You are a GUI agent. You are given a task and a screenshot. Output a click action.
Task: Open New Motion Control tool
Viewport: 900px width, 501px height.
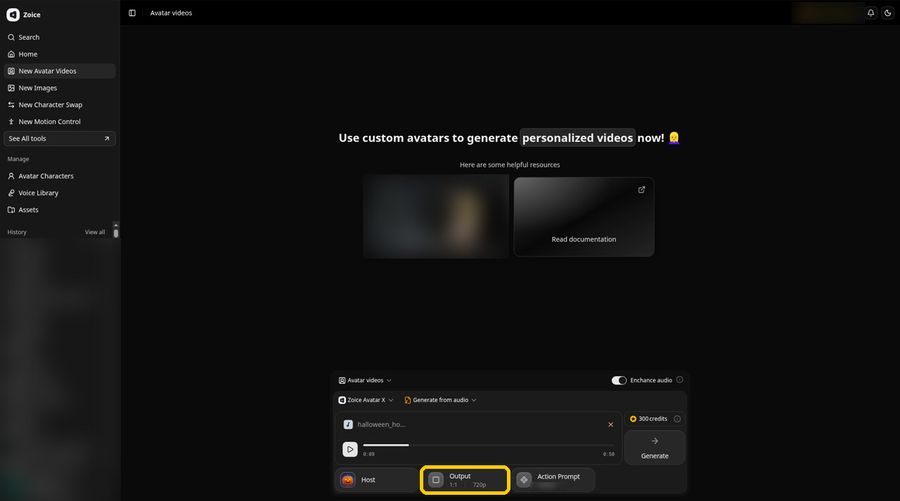[x=60, y=122]
